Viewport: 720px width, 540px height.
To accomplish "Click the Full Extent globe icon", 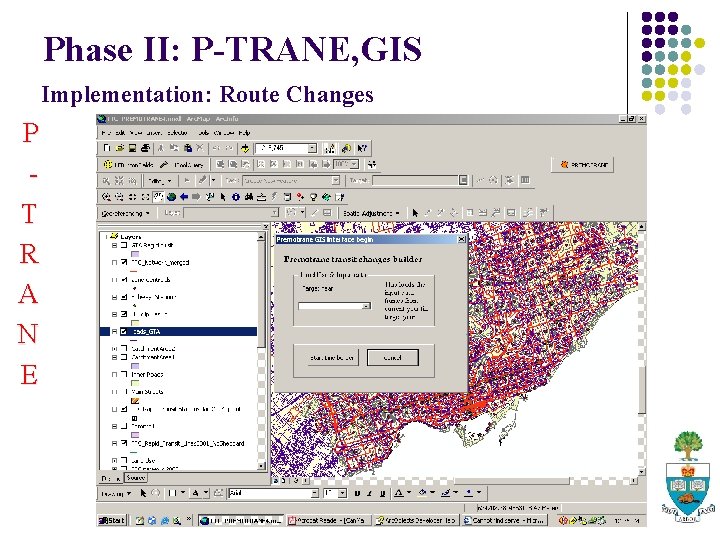I will coord(171,197).
